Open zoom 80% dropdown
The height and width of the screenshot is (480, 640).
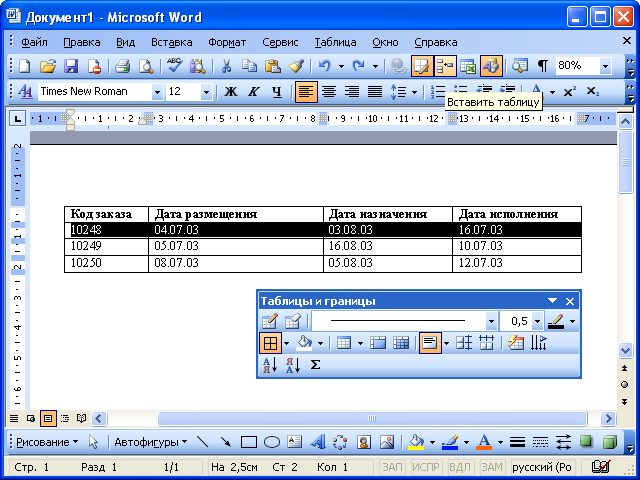(x=605, y=66)
